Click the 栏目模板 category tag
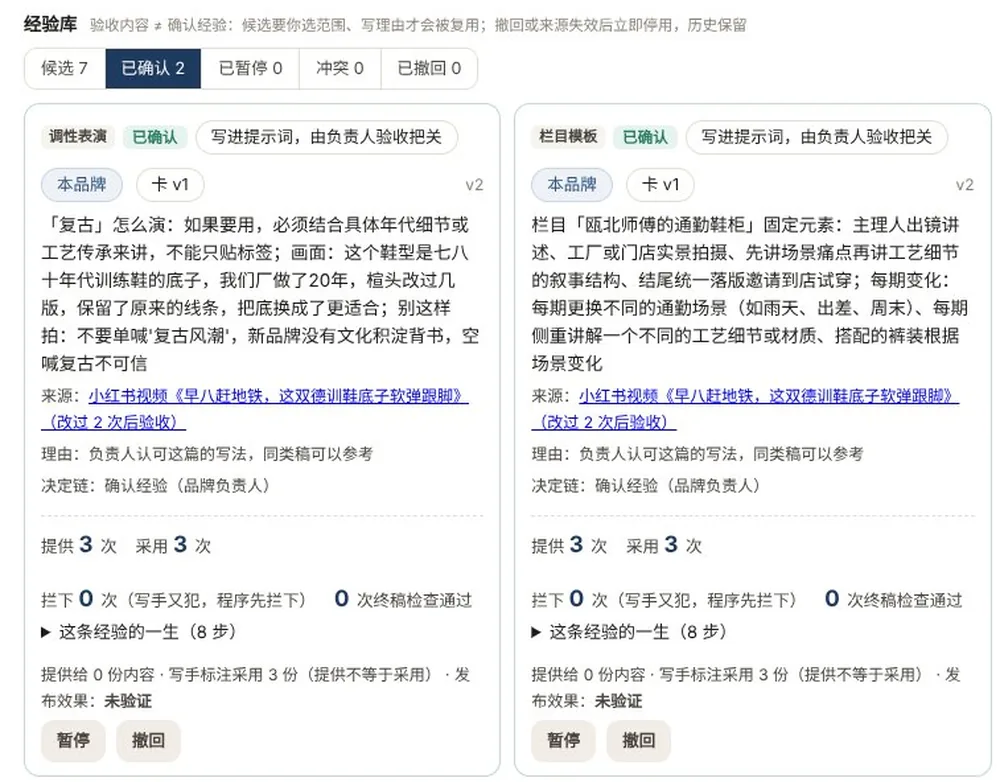Image resolution: width=1000 pixels, height=782 pixels. (568, 136)
